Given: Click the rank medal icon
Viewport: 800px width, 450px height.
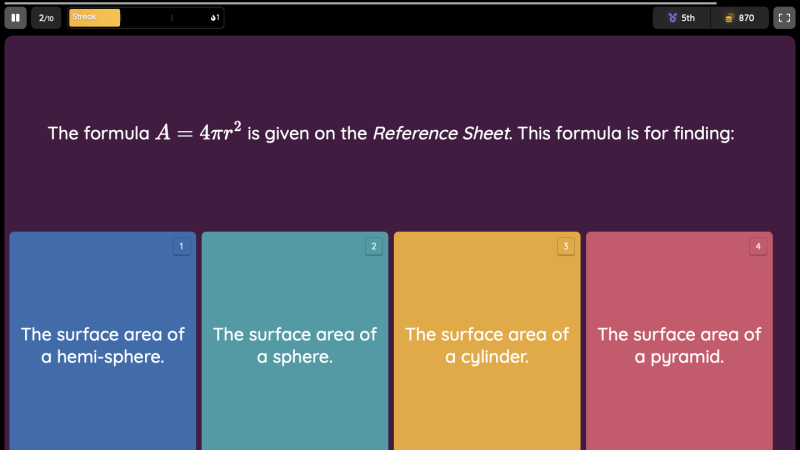Looking at the screenshot, I should 672,18.
